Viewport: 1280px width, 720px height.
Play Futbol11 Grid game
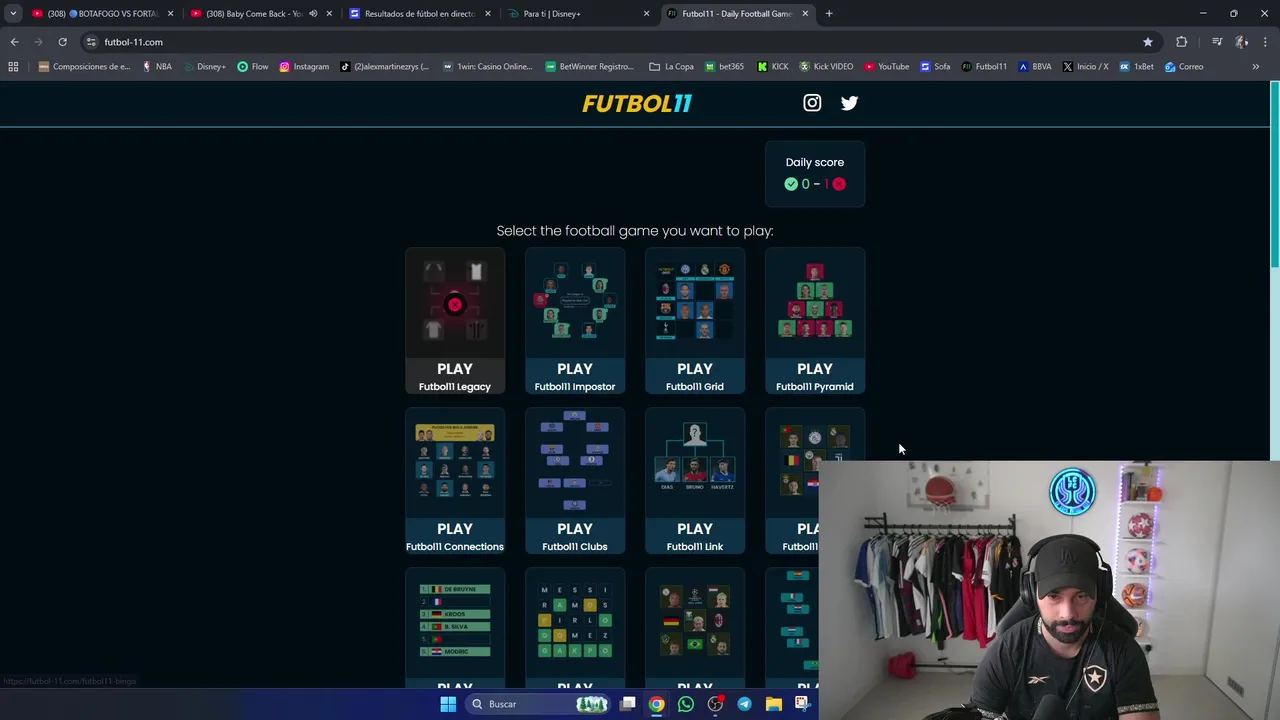[695, 321]
